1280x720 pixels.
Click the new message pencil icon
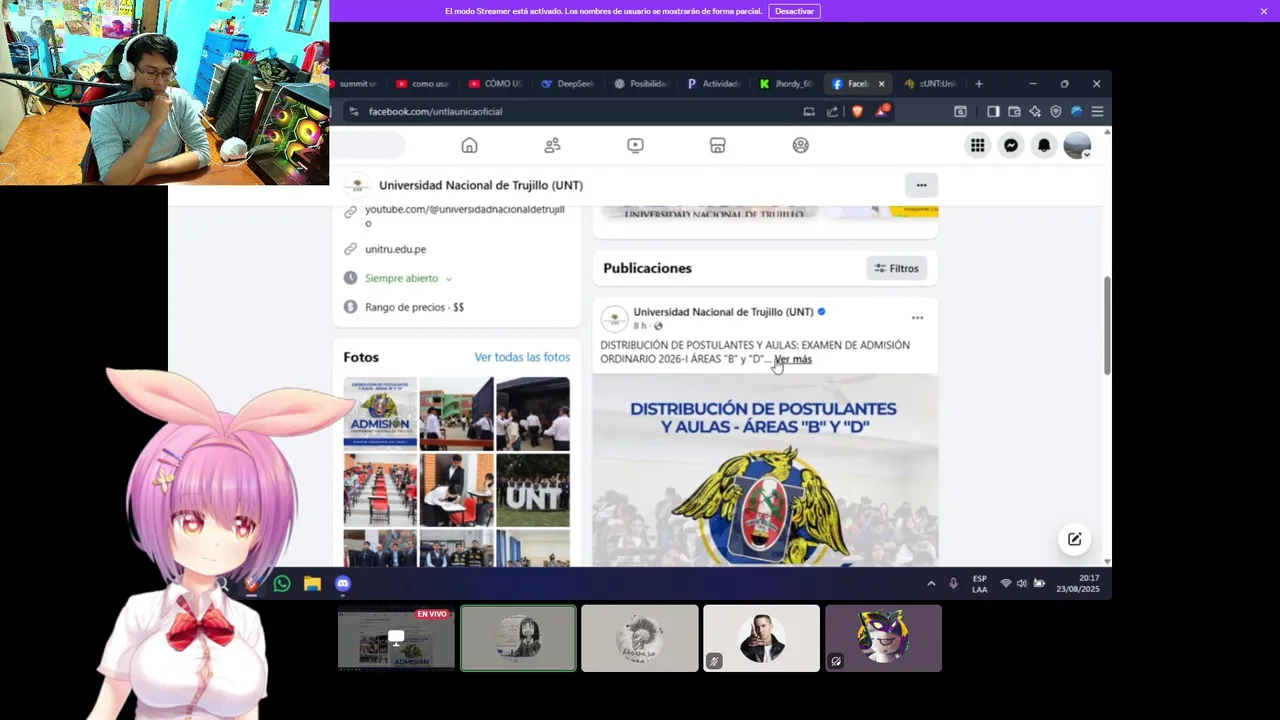(x=1074, y=539)
